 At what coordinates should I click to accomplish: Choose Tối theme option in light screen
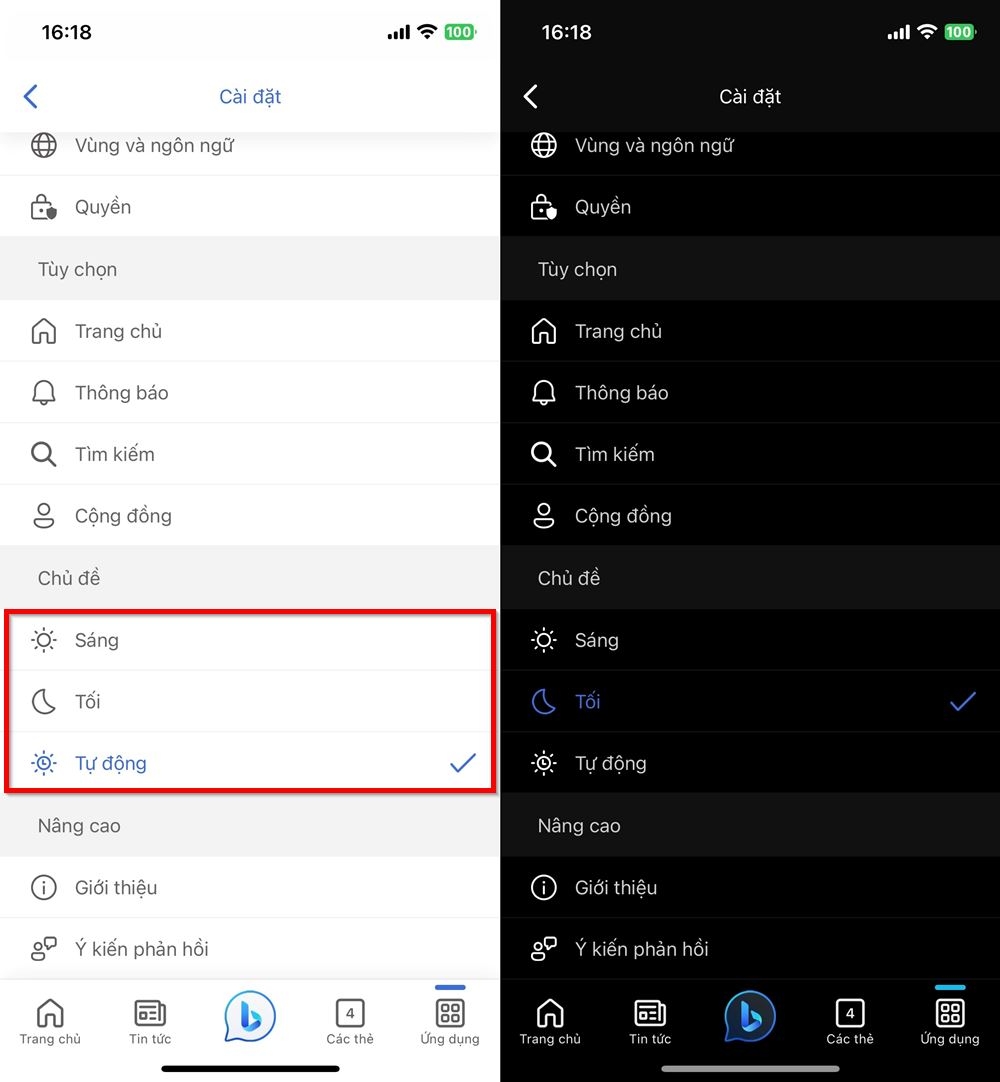(x=250, y=701)
